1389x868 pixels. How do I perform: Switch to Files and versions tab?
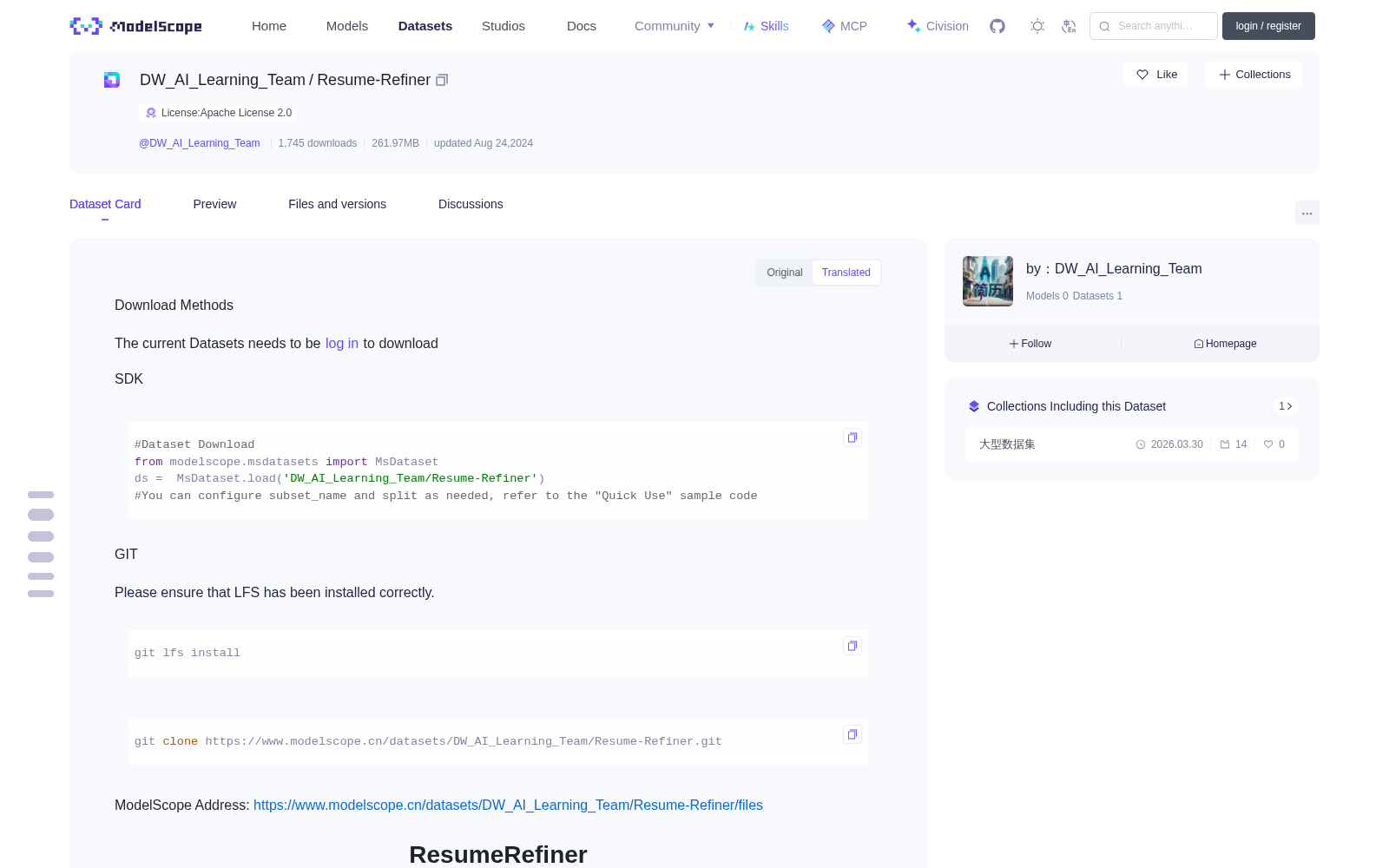point(337,204)
